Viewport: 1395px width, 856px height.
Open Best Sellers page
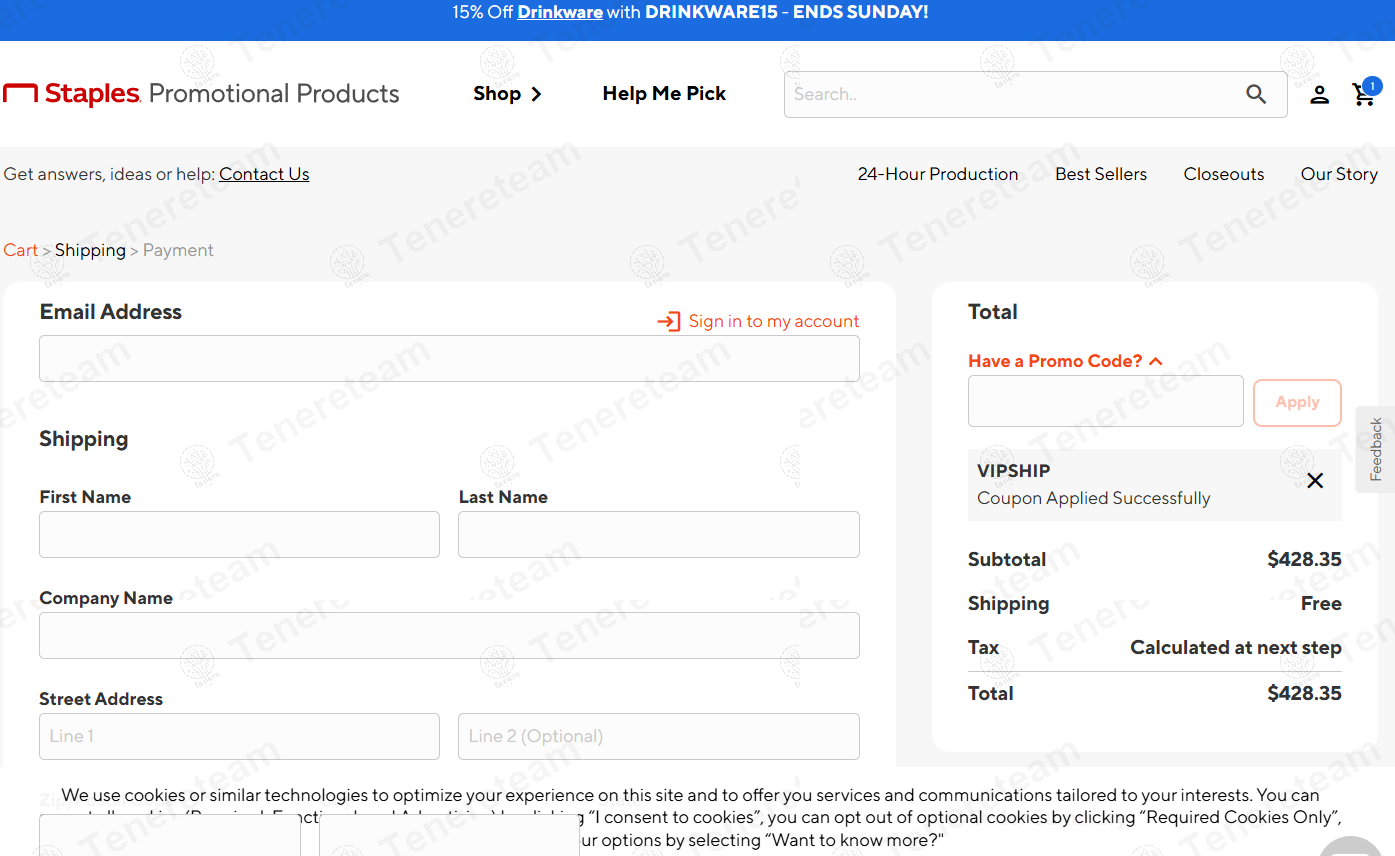tap(1100, 174)
